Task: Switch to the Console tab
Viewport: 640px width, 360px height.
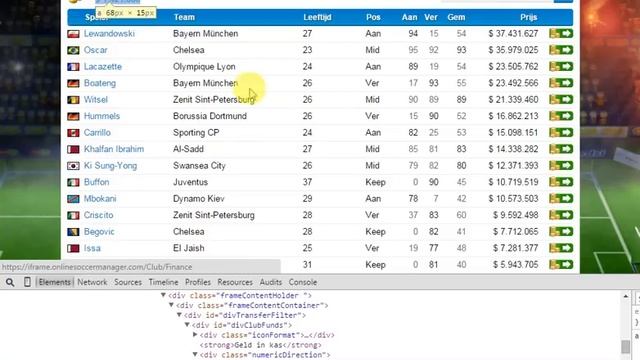Action: pos(303,282)
